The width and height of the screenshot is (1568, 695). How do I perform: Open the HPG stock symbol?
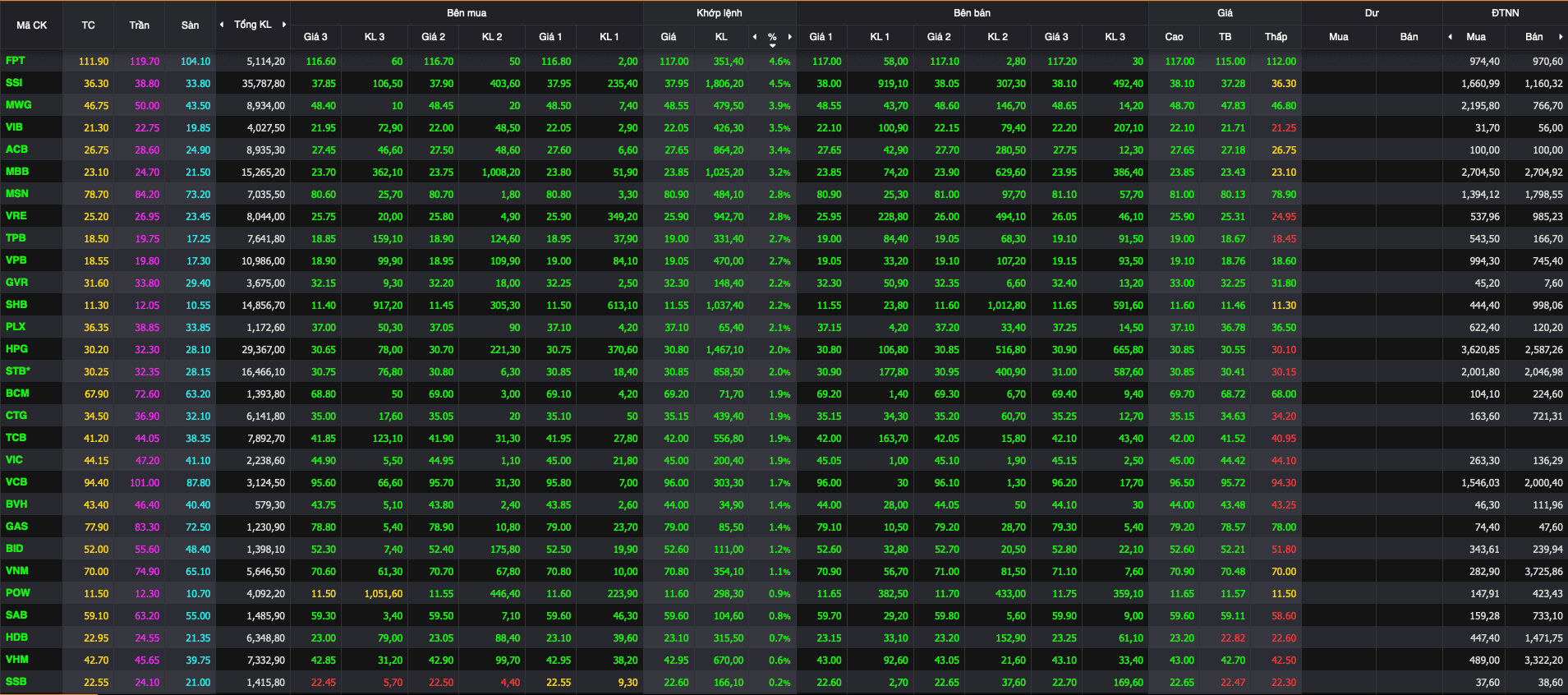(16, 349)
